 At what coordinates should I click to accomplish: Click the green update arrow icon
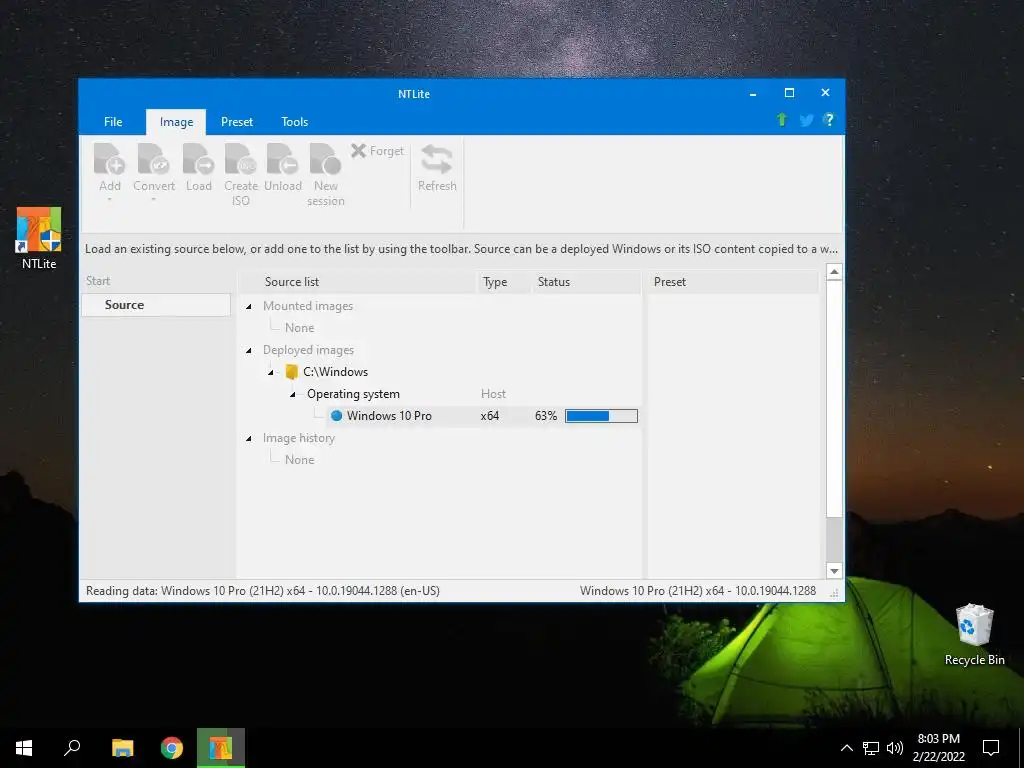(x=782, y=120)
